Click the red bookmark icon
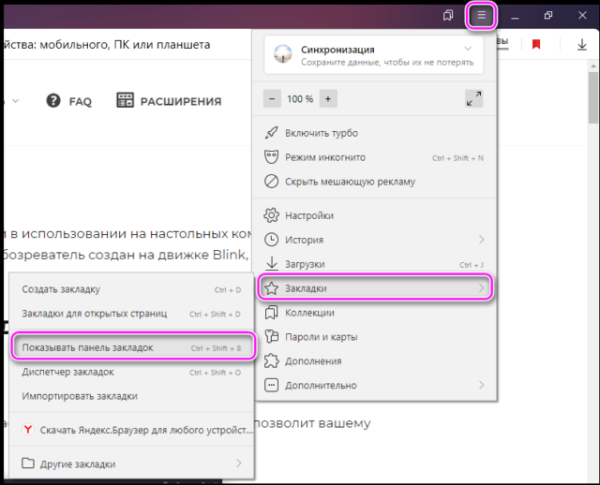Screen dimensions: 600x485 pyautogui.click(x=536, y=44)
